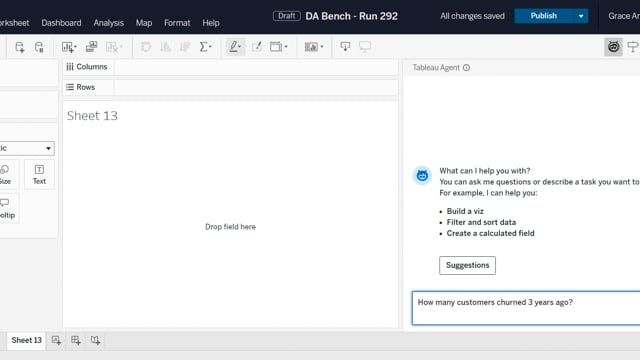Viewport: 640px width, 360px height.
Task: Open the Help menu
Action: [x=211, y=23]
